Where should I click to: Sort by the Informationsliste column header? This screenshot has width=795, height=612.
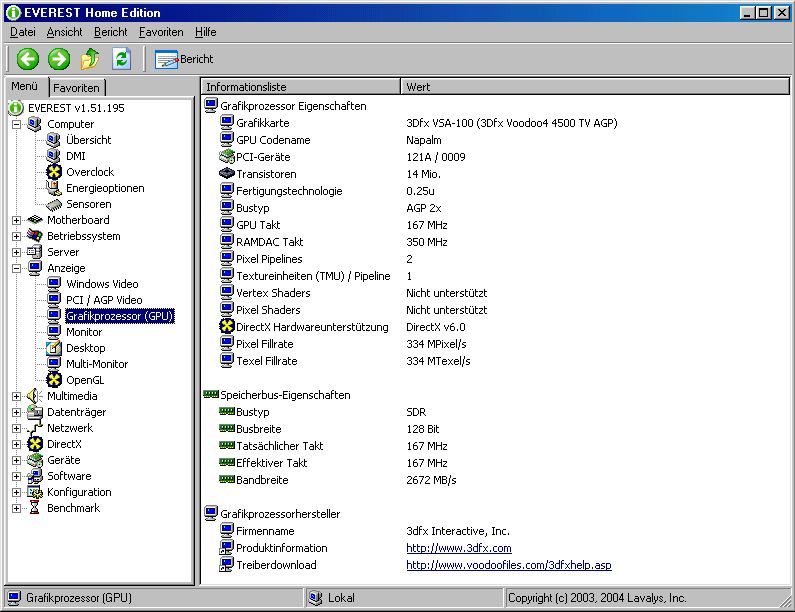[301, 87]
